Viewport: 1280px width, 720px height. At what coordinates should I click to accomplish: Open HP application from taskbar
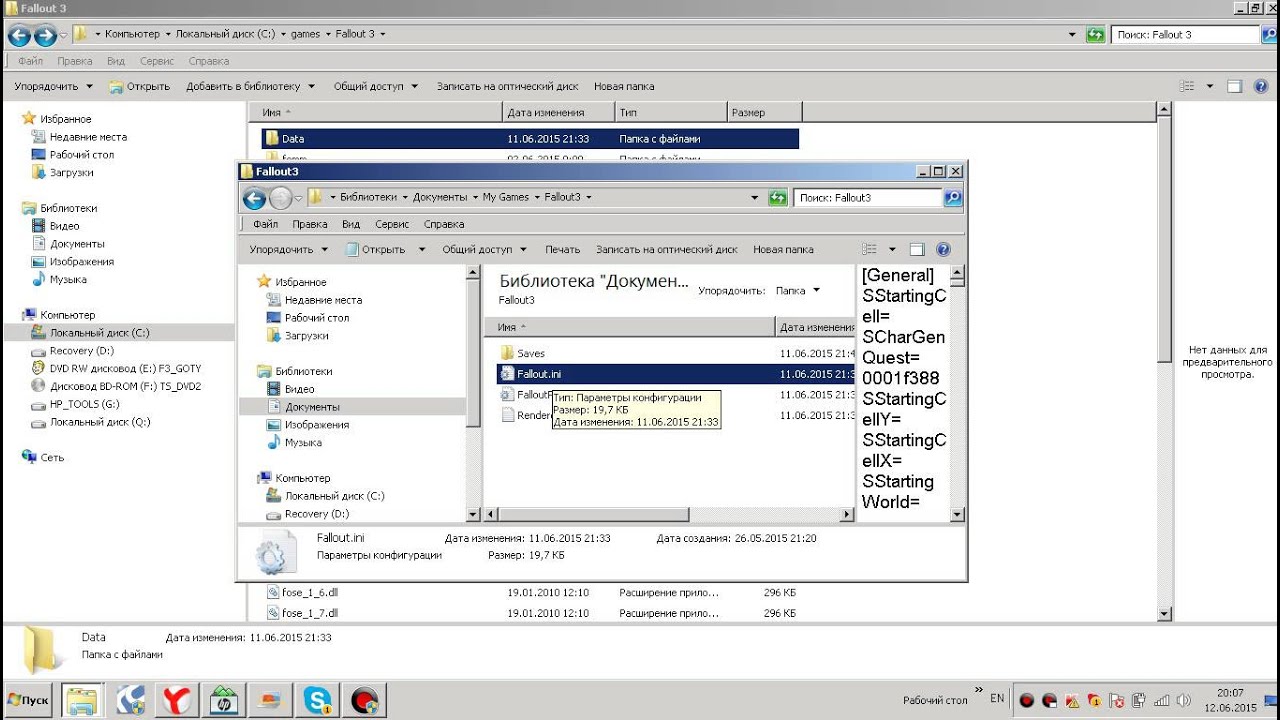(225, 700)
